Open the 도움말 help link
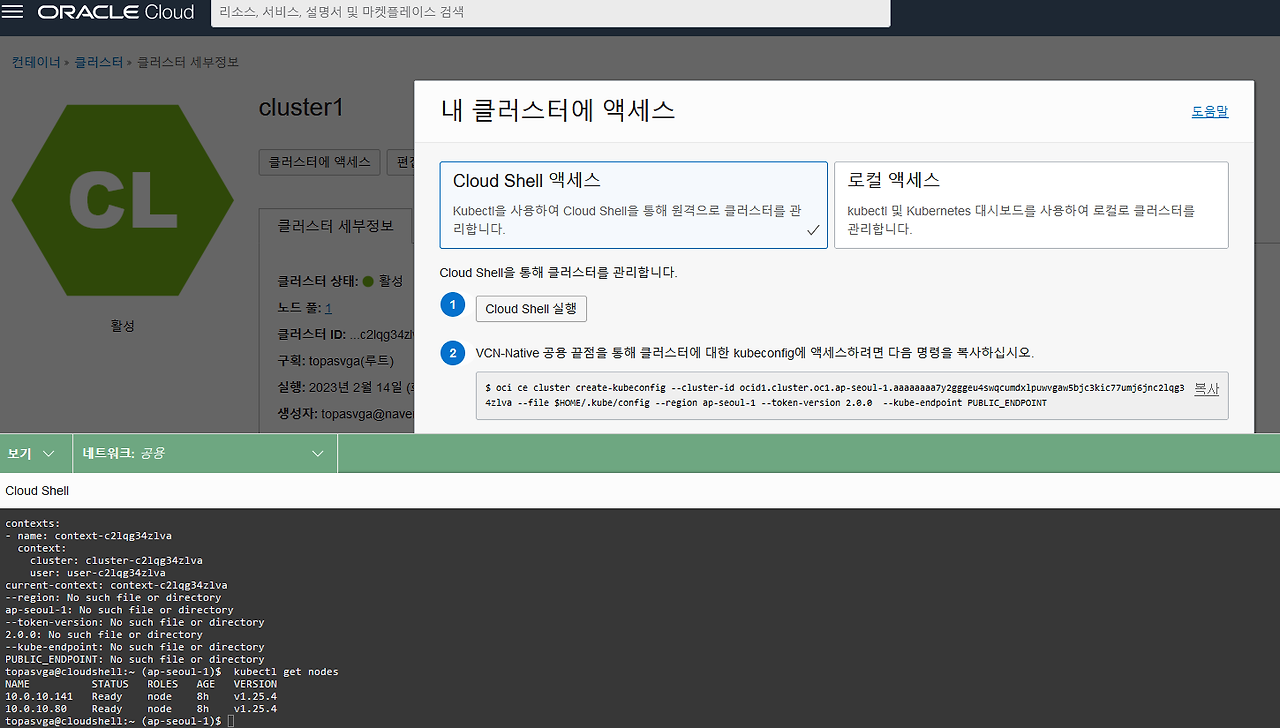Image resolution: width=1280 pixels, height=728 pixels. click(x=1210, y=111)
